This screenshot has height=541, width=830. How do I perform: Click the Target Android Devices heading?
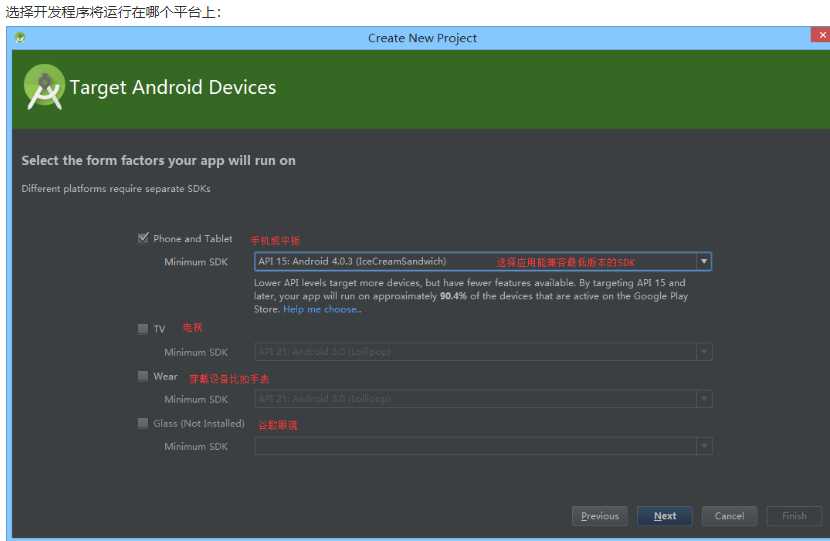(x=173, y=87)
